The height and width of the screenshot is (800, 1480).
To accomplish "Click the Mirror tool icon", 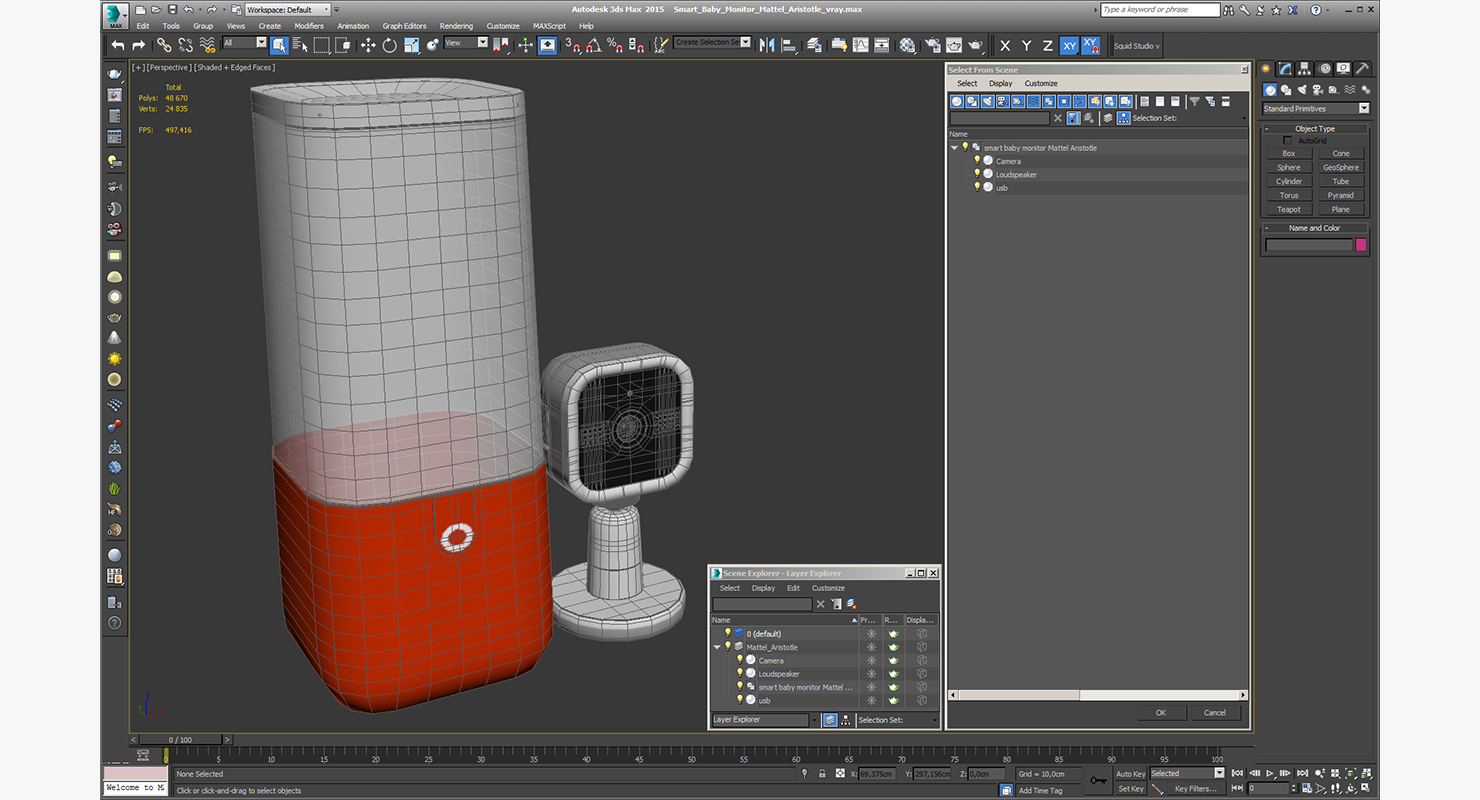I will coord(767,45).
